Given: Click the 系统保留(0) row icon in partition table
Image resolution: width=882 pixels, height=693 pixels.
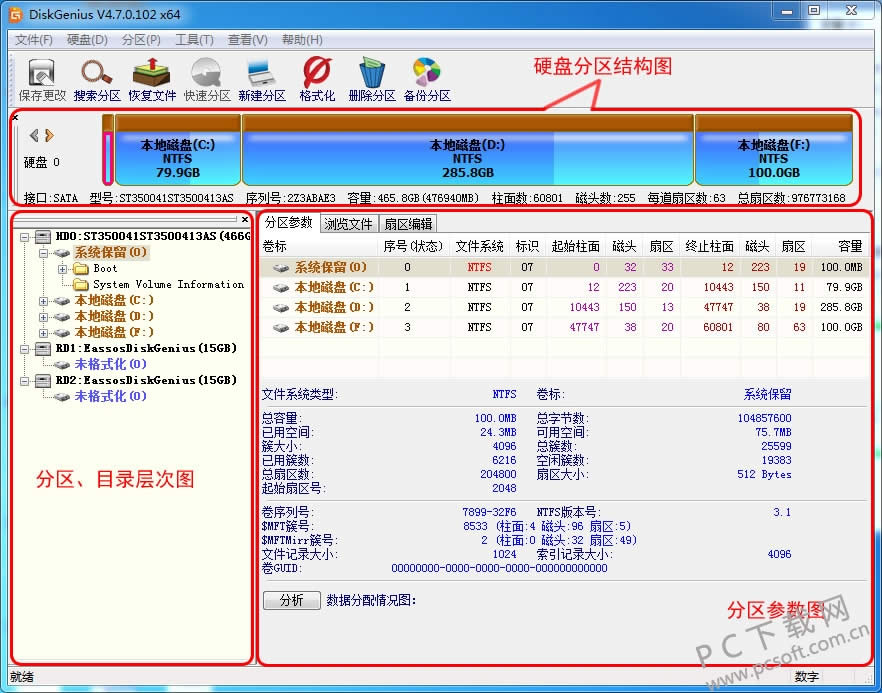Looking at the screenshot, I should point(281,267).
